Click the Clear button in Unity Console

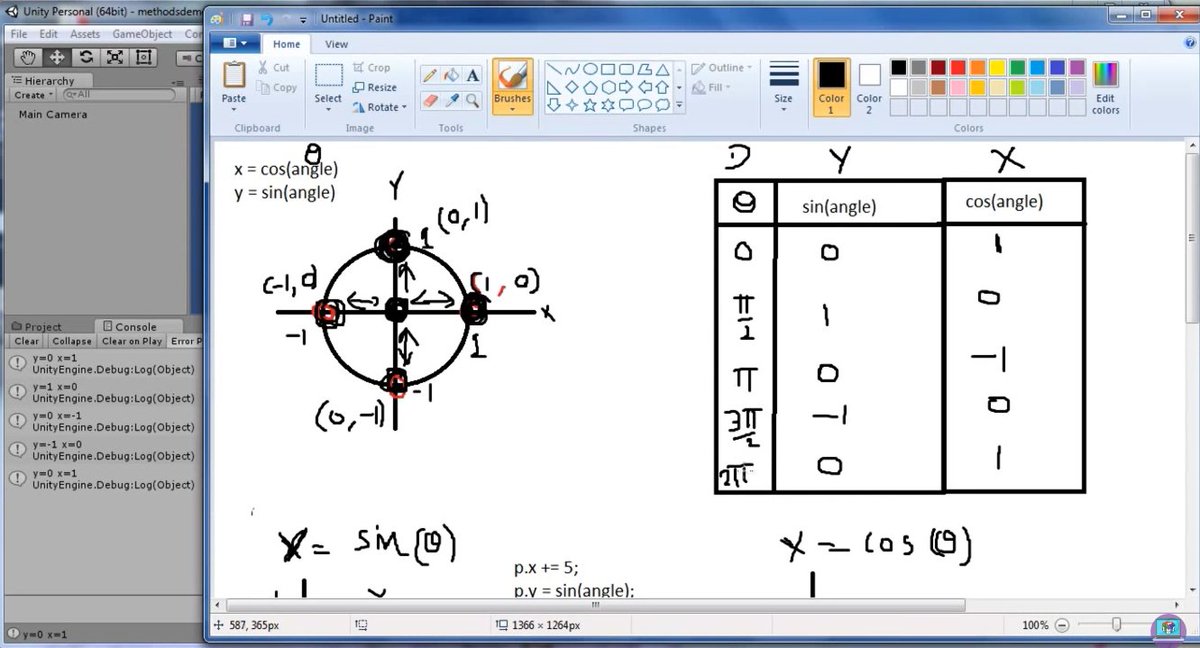[27, 341]
